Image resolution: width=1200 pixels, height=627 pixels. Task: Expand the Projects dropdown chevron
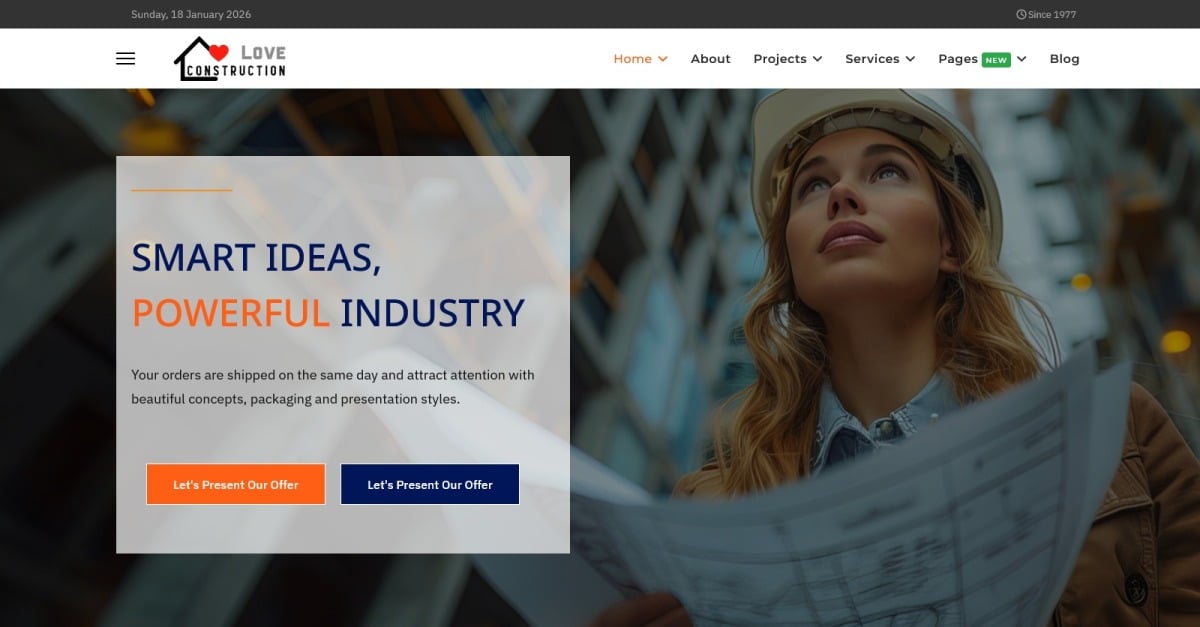tap(817, 59)
